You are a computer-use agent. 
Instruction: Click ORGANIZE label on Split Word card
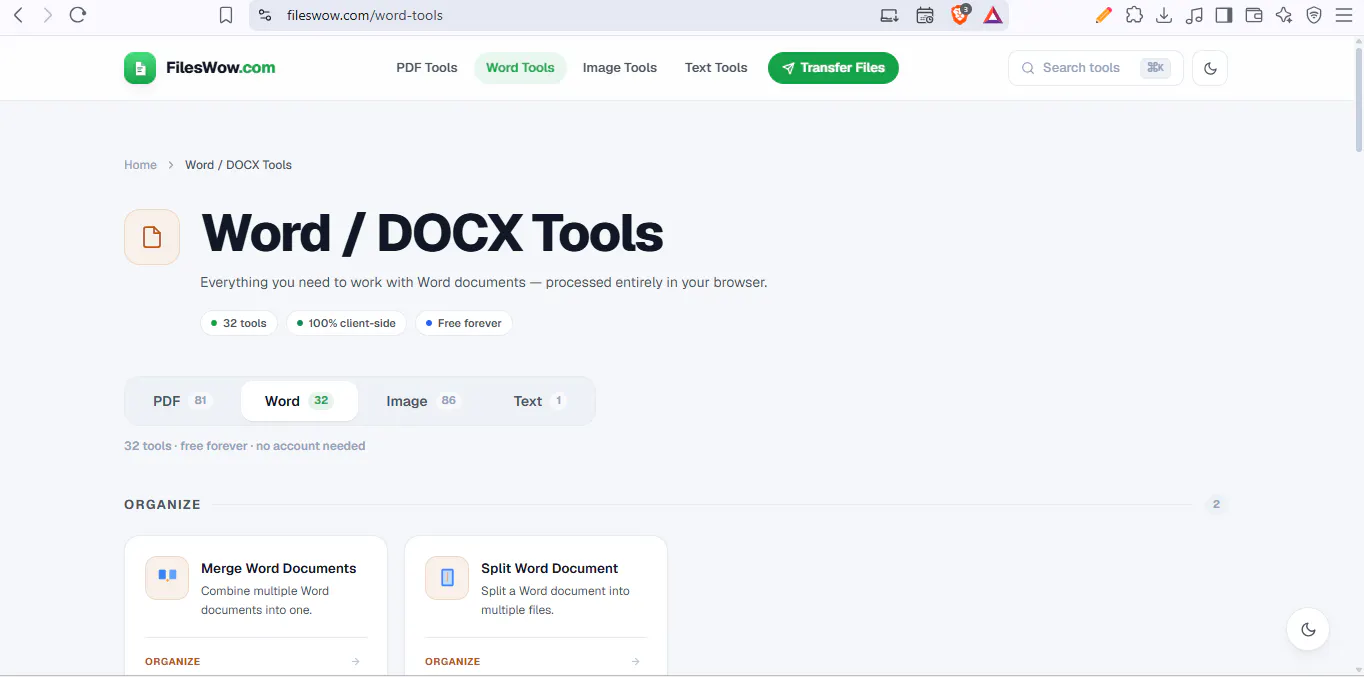pos(453,661)
